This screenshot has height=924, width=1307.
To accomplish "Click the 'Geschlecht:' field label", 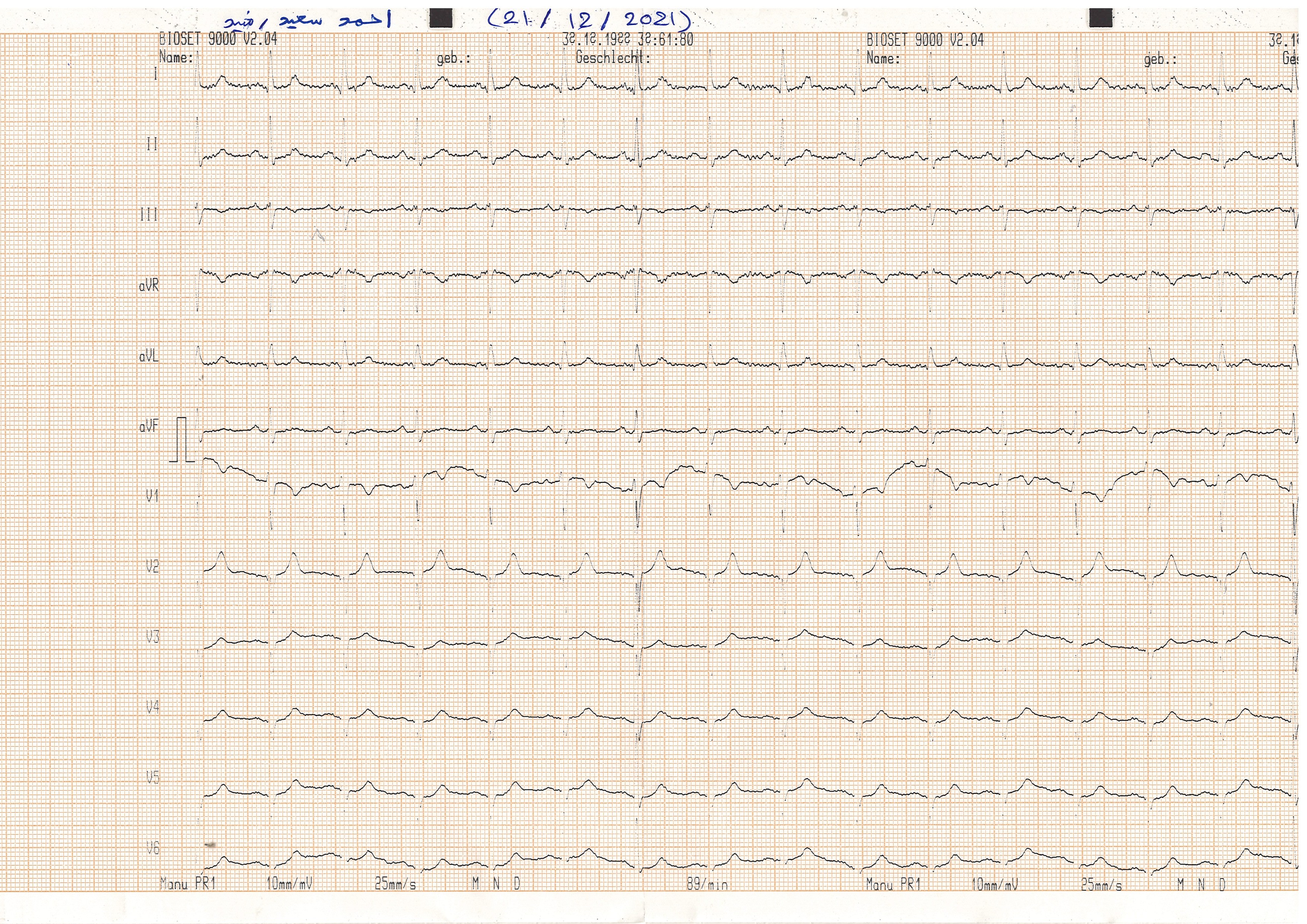I will tap(613, 57).
